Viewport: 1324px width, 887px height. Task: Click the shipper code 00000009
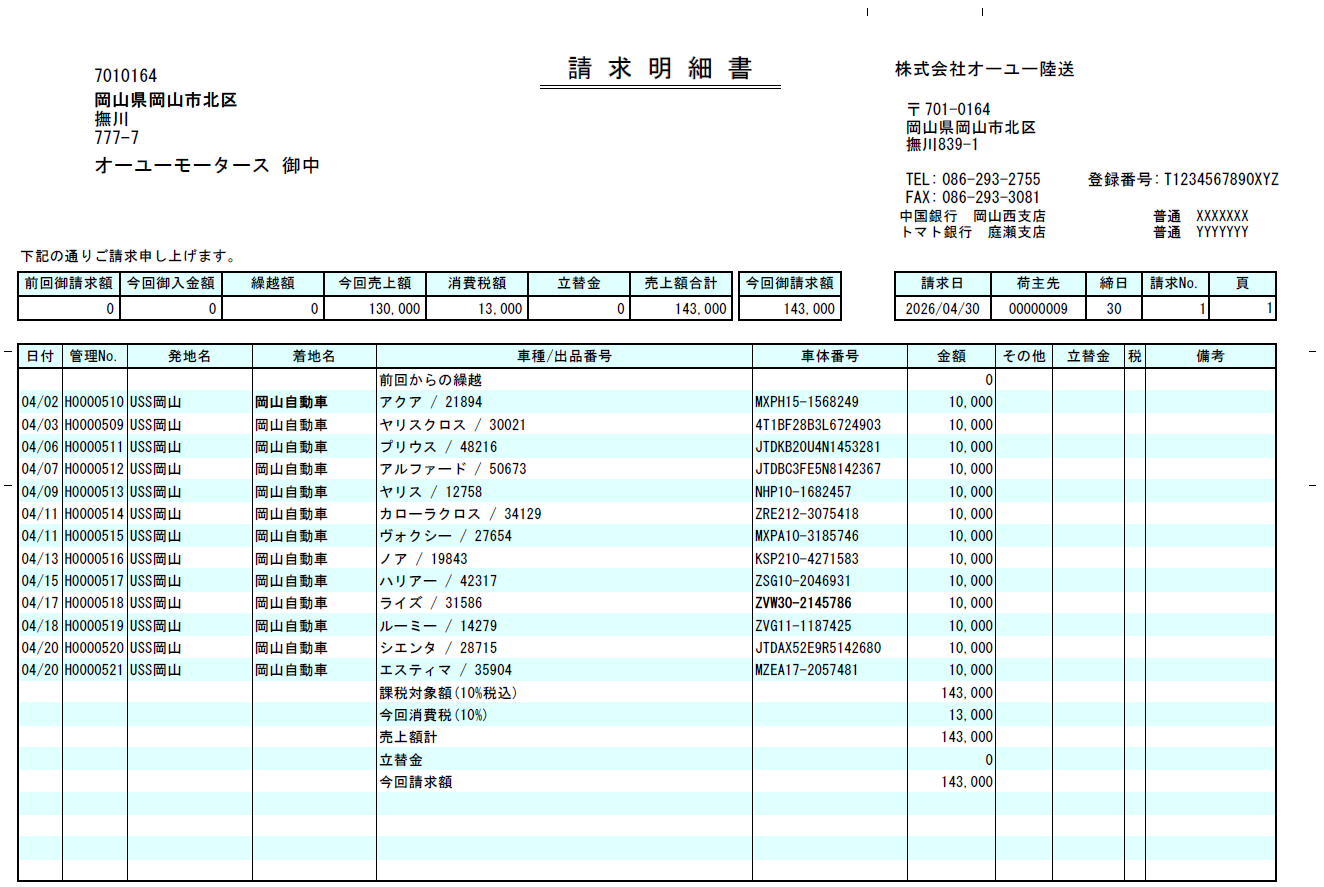coord(1038,310)
